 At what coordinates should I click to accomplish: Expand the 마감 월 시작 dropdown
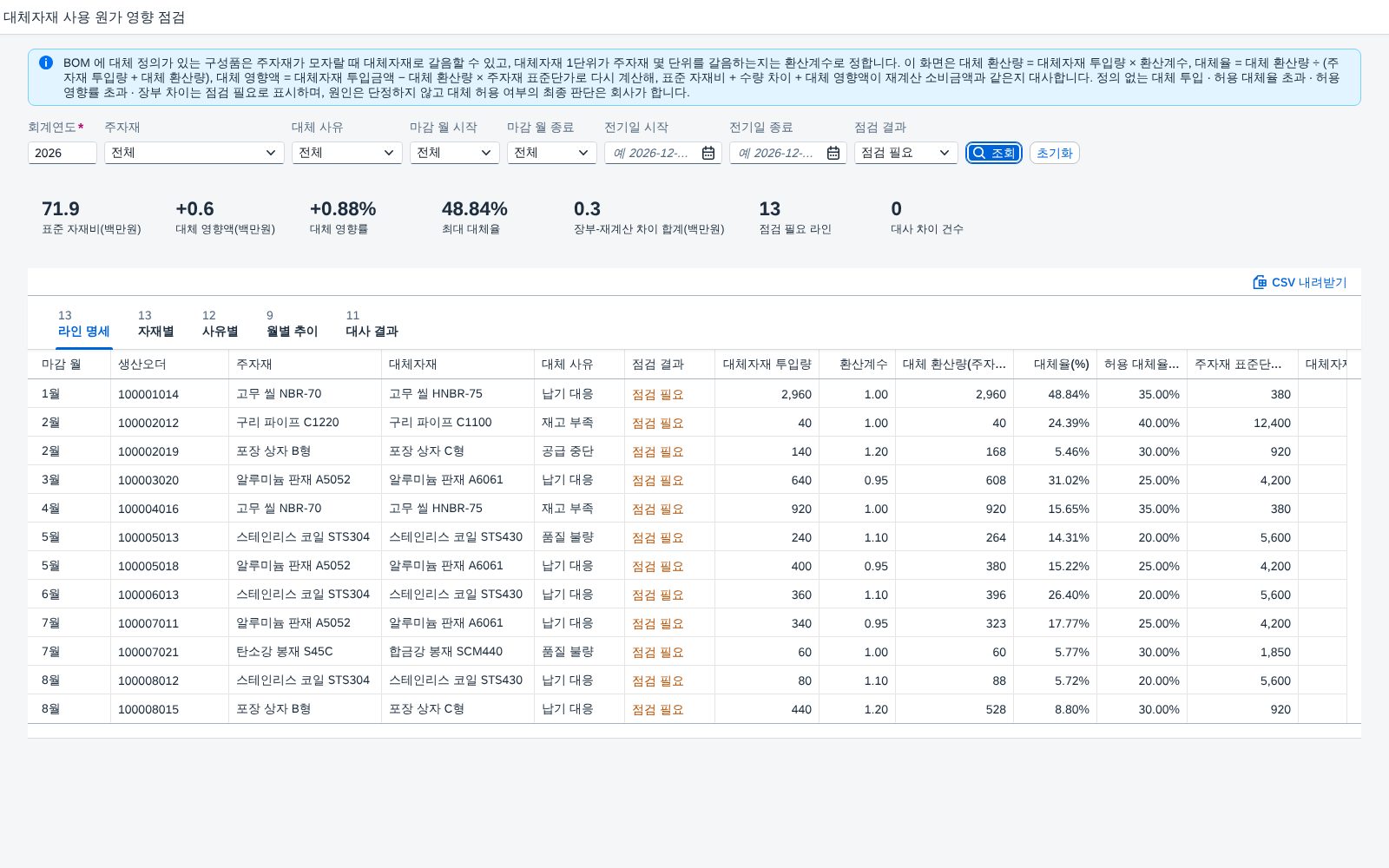tap(455, 153)
